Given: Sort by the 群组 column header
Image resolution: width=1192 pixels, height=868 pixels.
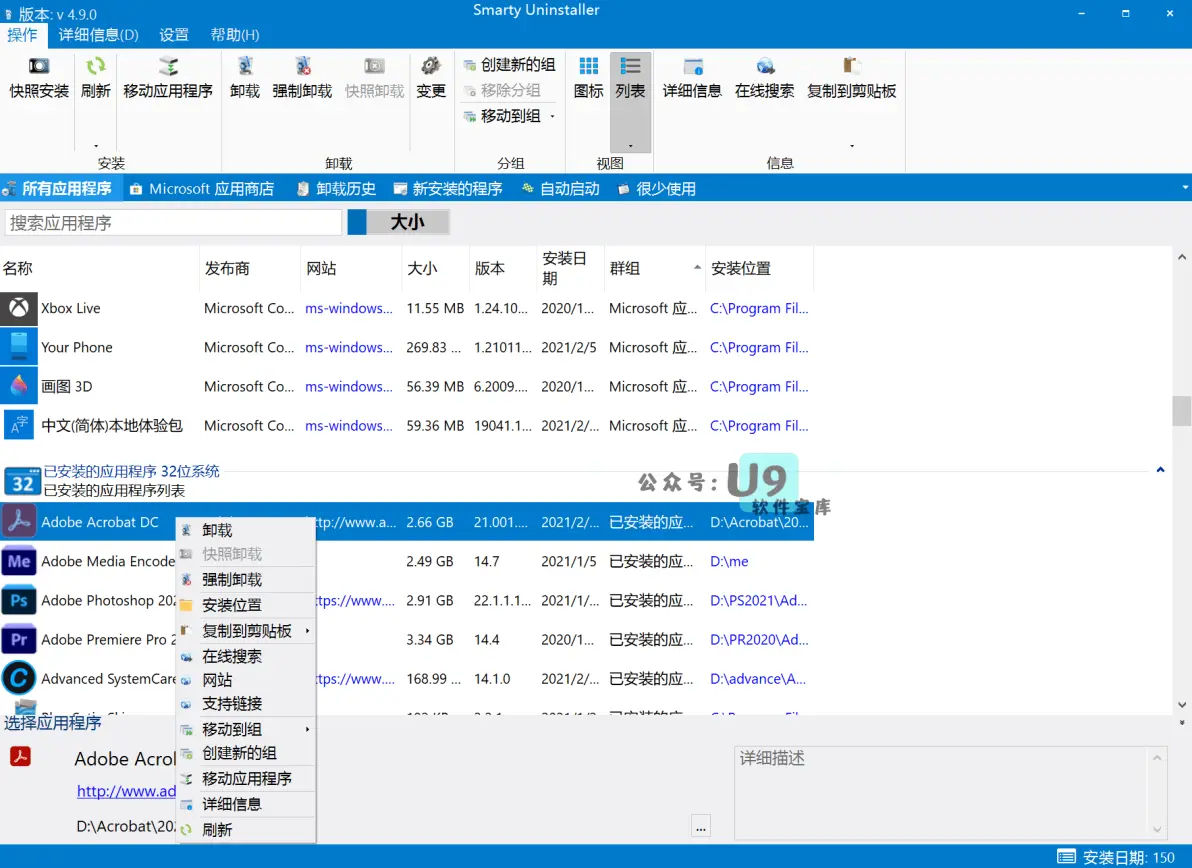Looking at the screenshot, I should tap(655, 268).
